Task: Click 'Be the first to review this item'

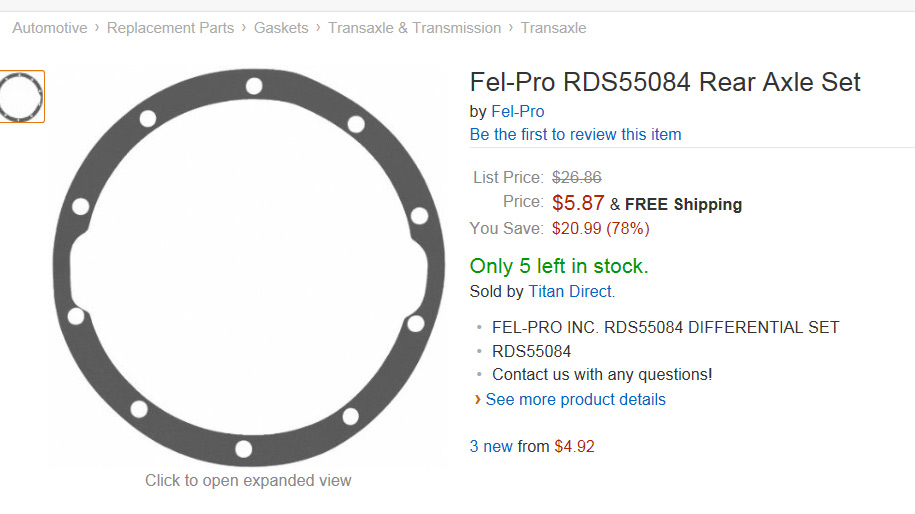Action: (575, 134)
